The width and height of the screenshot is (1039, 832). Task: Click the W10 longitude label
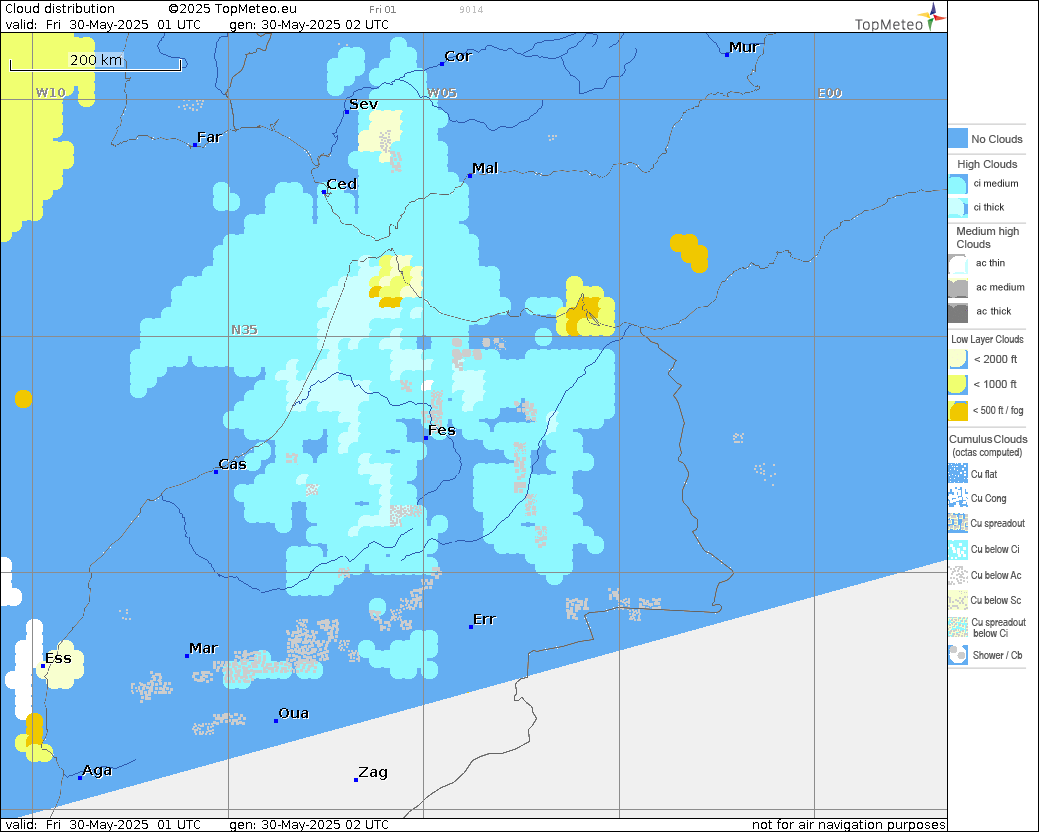pos(50,93)
